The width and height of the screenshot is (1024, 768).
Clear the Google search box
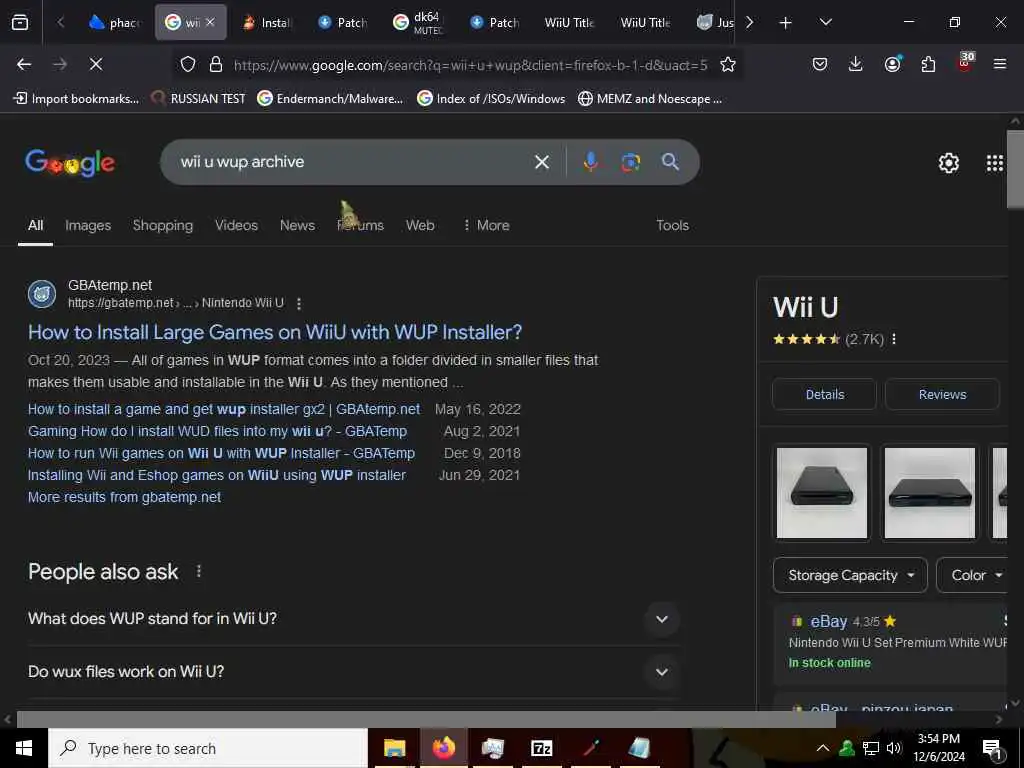pos(541,162)
